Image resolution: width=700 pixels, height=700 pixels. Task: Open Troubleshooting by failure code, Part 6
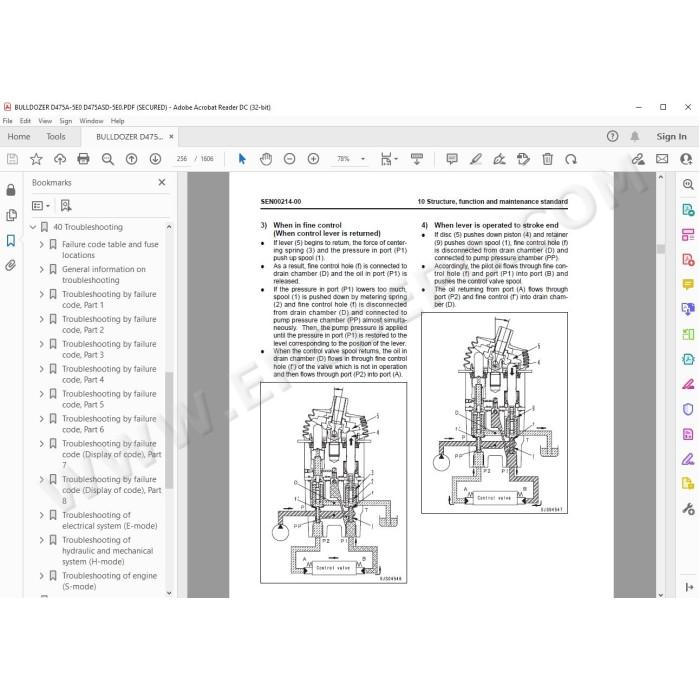109,424
